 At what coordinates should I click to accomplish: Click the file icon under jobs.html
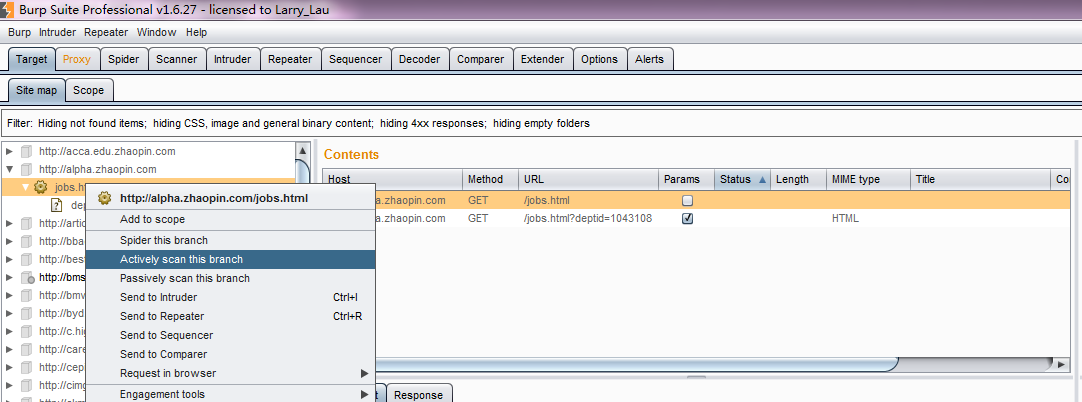pos(58,205)
